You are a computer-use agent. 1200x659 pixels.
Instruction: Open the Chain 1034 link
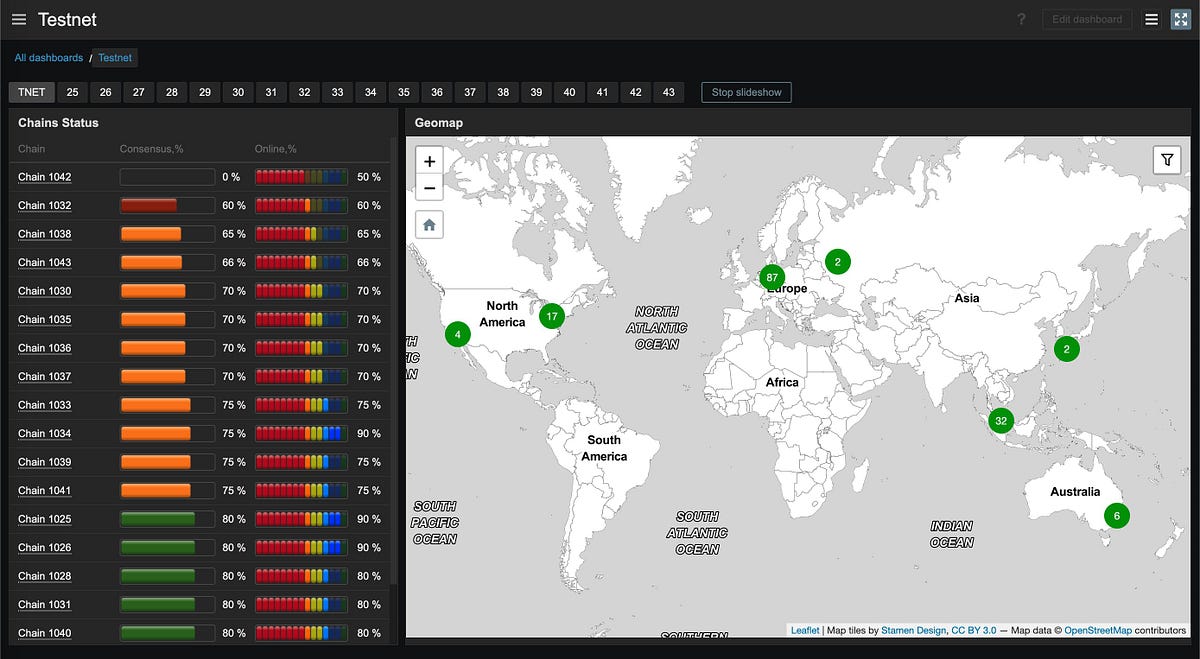click(45, 433)
